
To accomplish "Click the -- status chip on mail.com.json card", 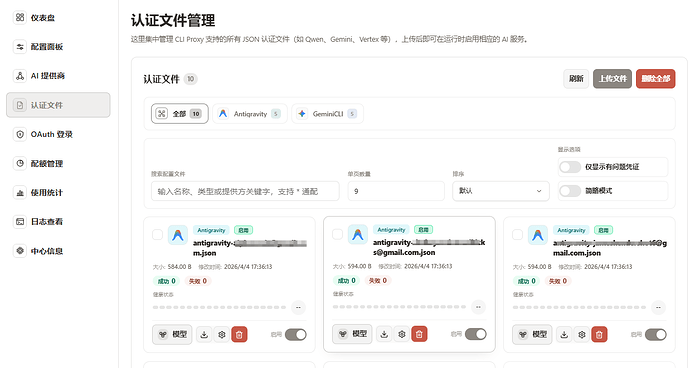I will pyautogui.click(x=658, y=307).
